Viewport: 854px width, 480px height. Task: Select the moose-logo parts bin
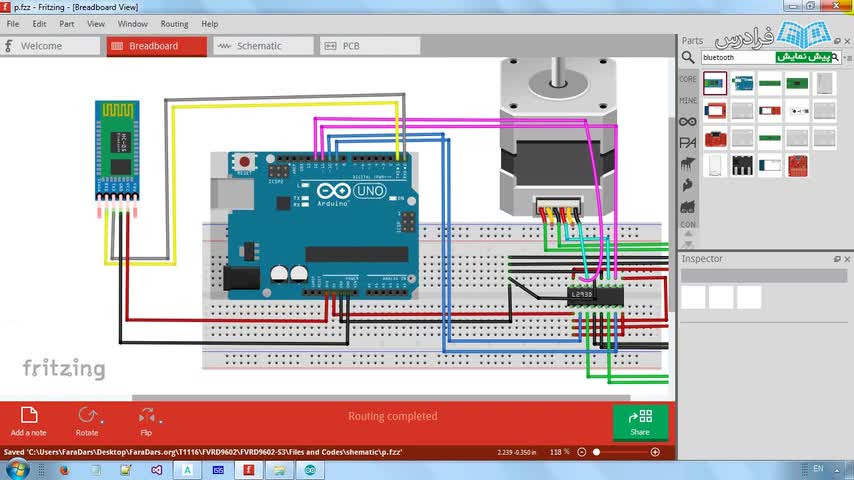[688, 164]
